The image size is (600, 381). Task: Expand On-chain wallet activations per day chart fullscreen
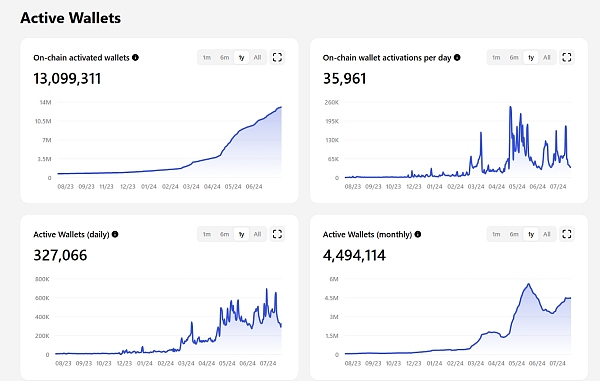point(567,57)
